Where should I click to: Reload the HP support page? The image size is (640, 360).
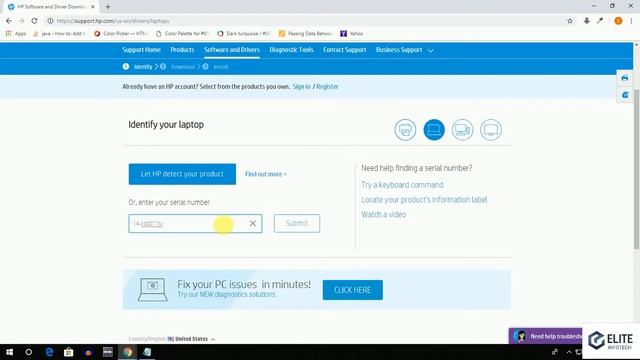(x=34, y=21)
